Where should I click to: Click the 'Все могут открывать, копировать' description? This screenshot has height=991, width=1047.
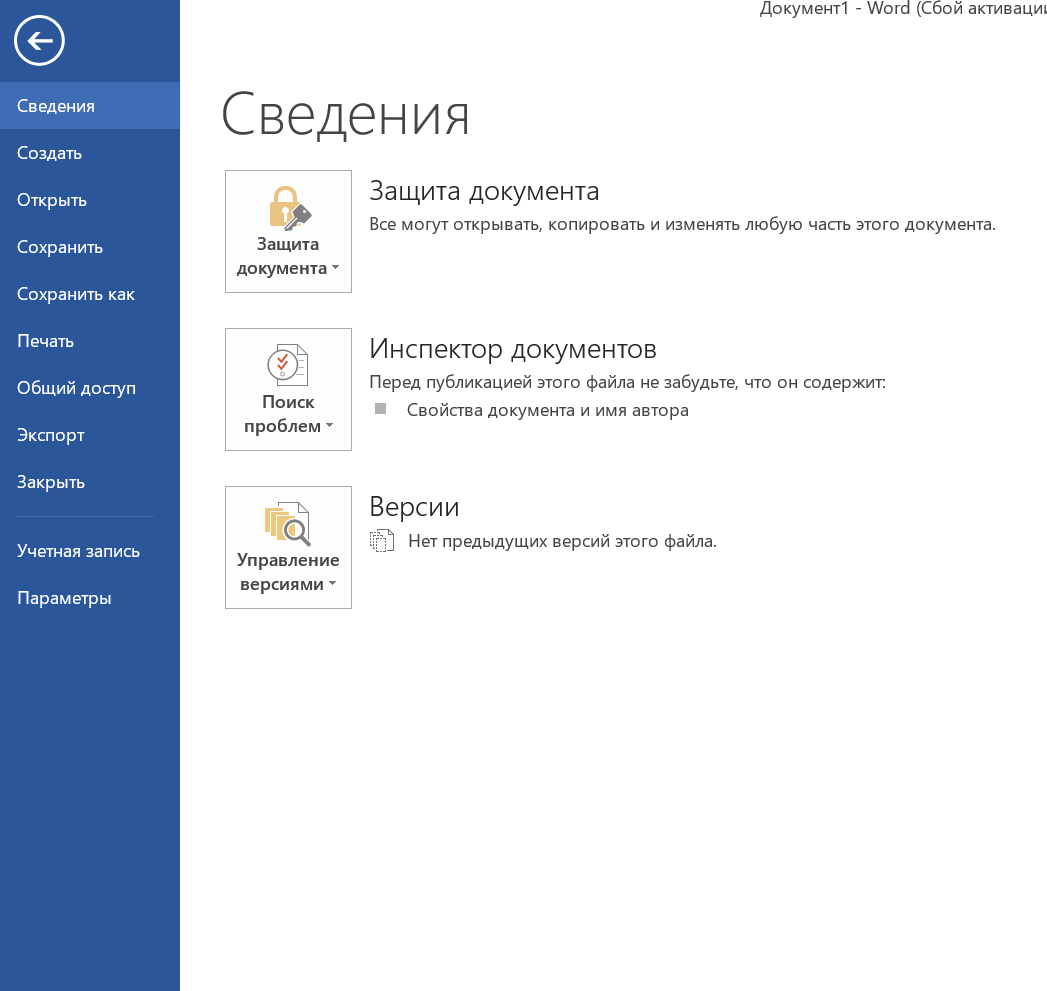point(682,224)
